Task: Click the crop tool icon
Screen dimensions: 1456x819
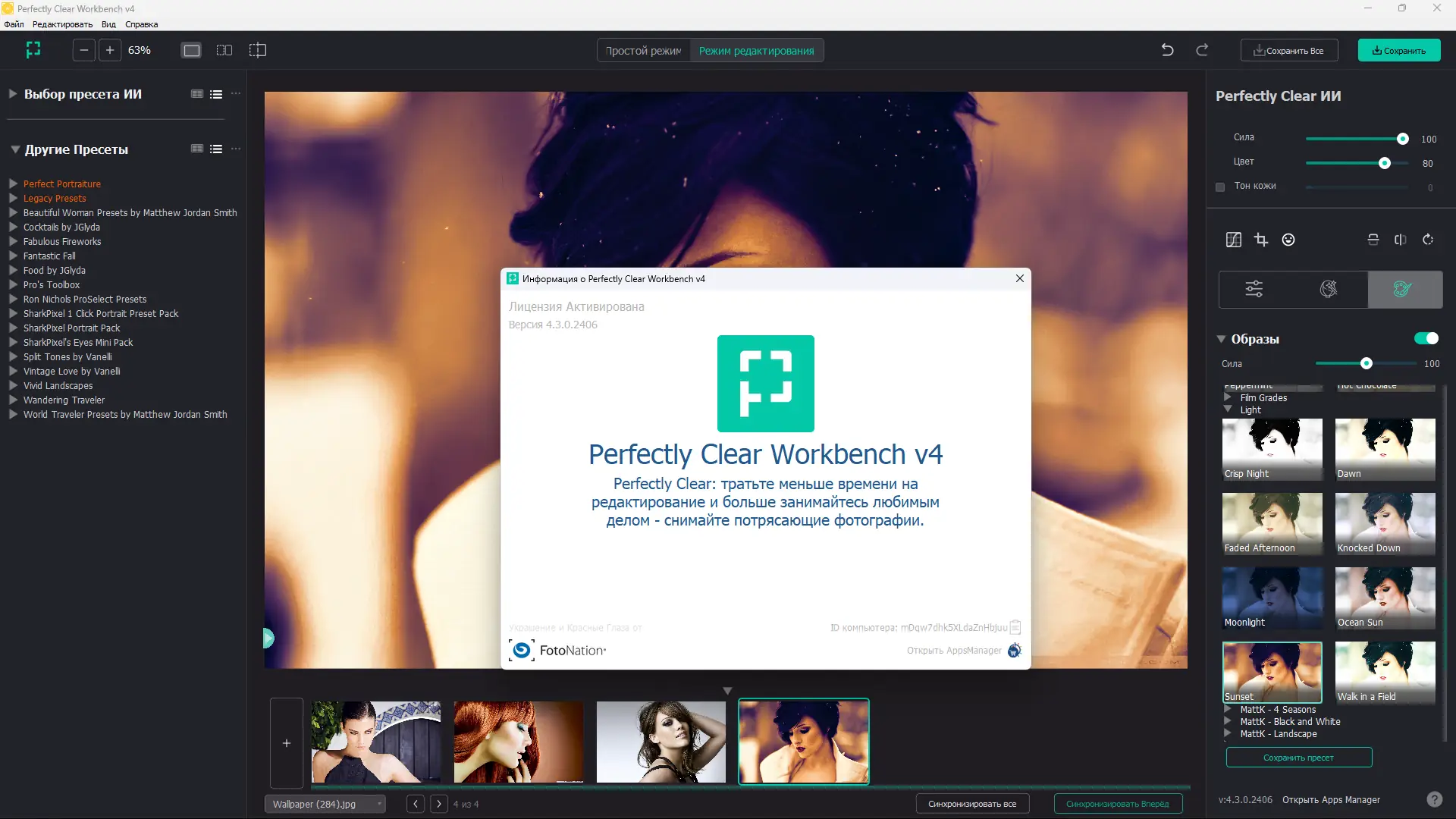Action: pos(1260,240)
